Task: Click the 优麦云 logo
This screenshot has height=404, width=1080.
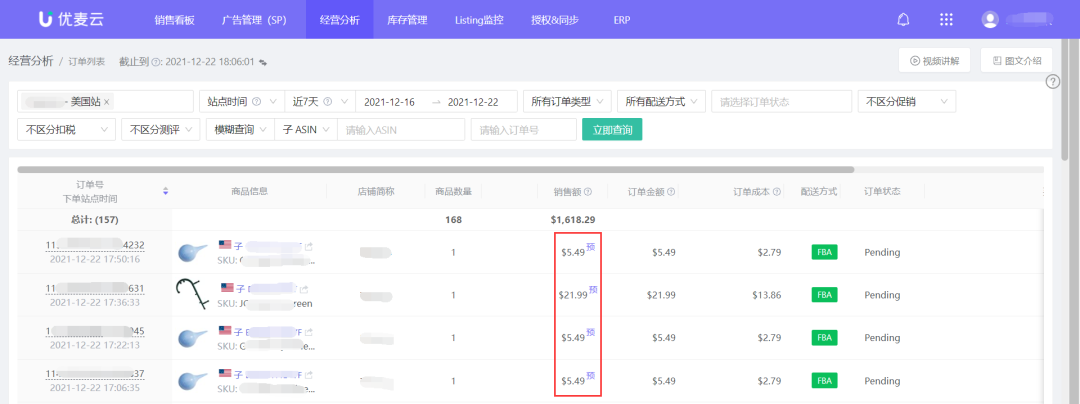Action: tap(71, 20)
